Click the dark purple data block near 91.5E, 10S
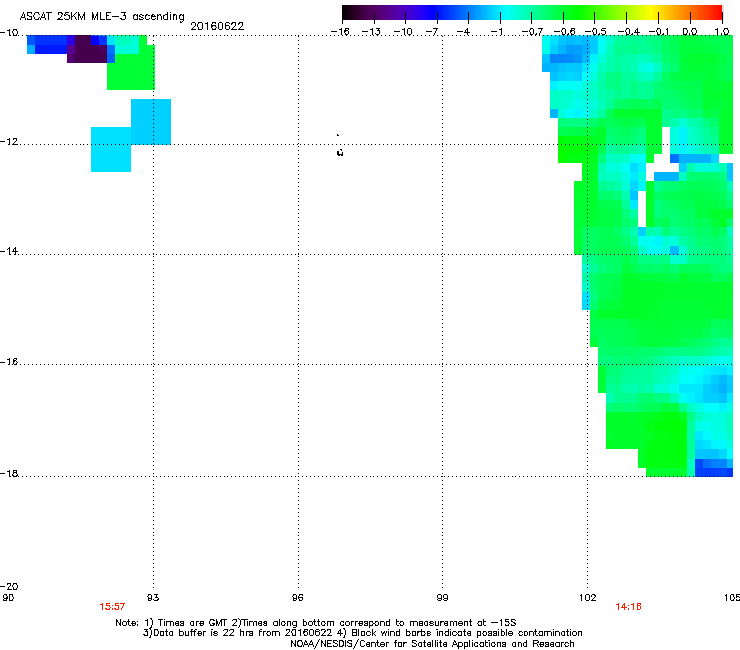Screen dimensions: 740x650 click(x=87, y=49)
